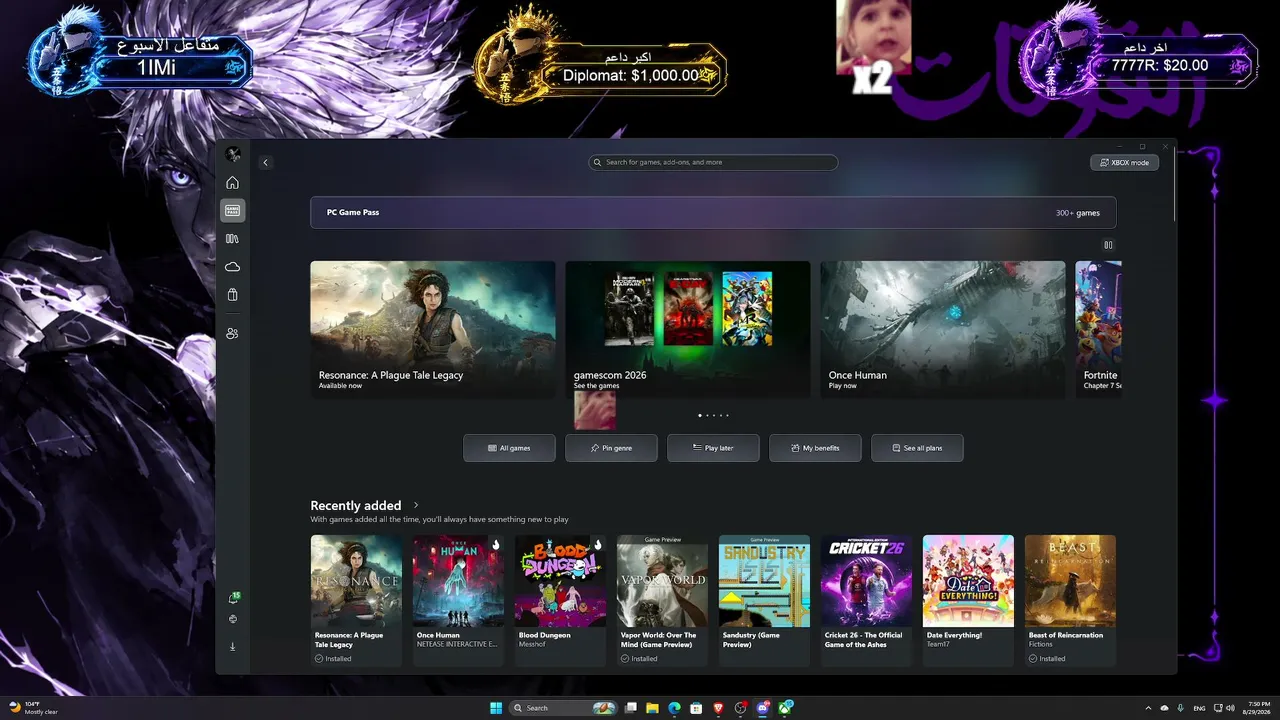The image size is (1280, 720).
Task: Open My benefits
Action: 815,448
